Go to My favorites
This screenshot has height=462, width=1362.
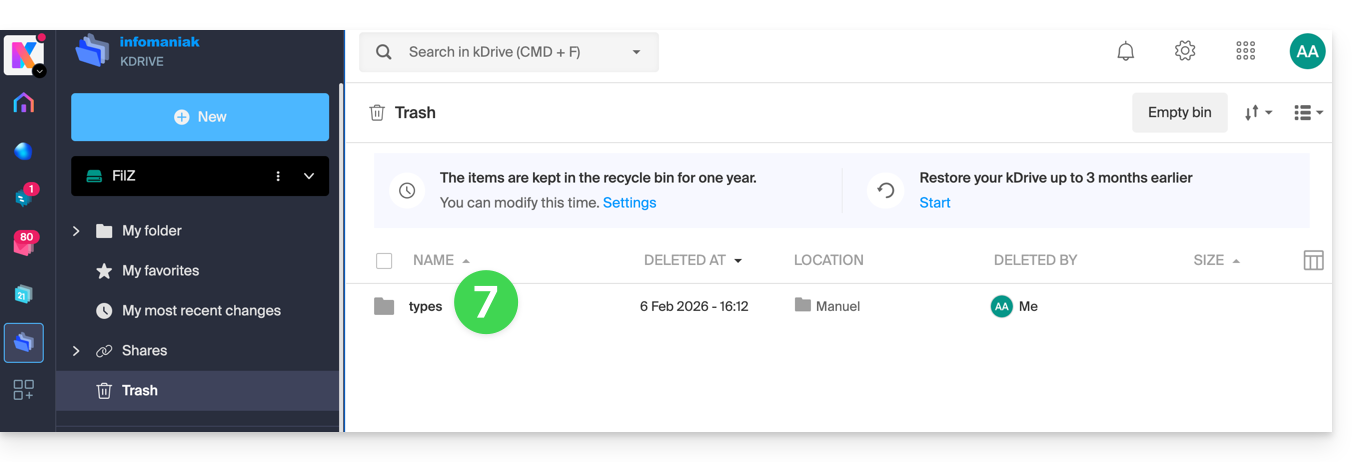point(160,271)
